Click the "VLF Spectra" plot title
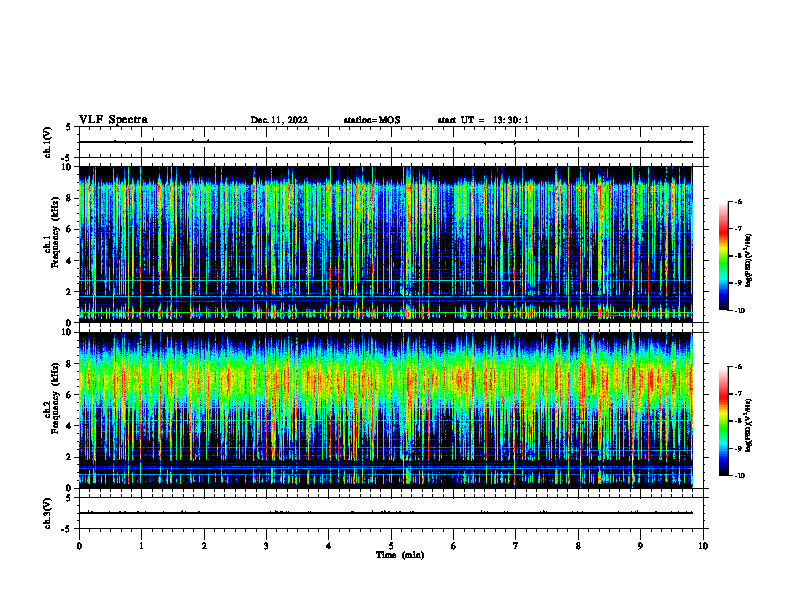This screenshot has width=792, height=612. [x=113, y=120]
